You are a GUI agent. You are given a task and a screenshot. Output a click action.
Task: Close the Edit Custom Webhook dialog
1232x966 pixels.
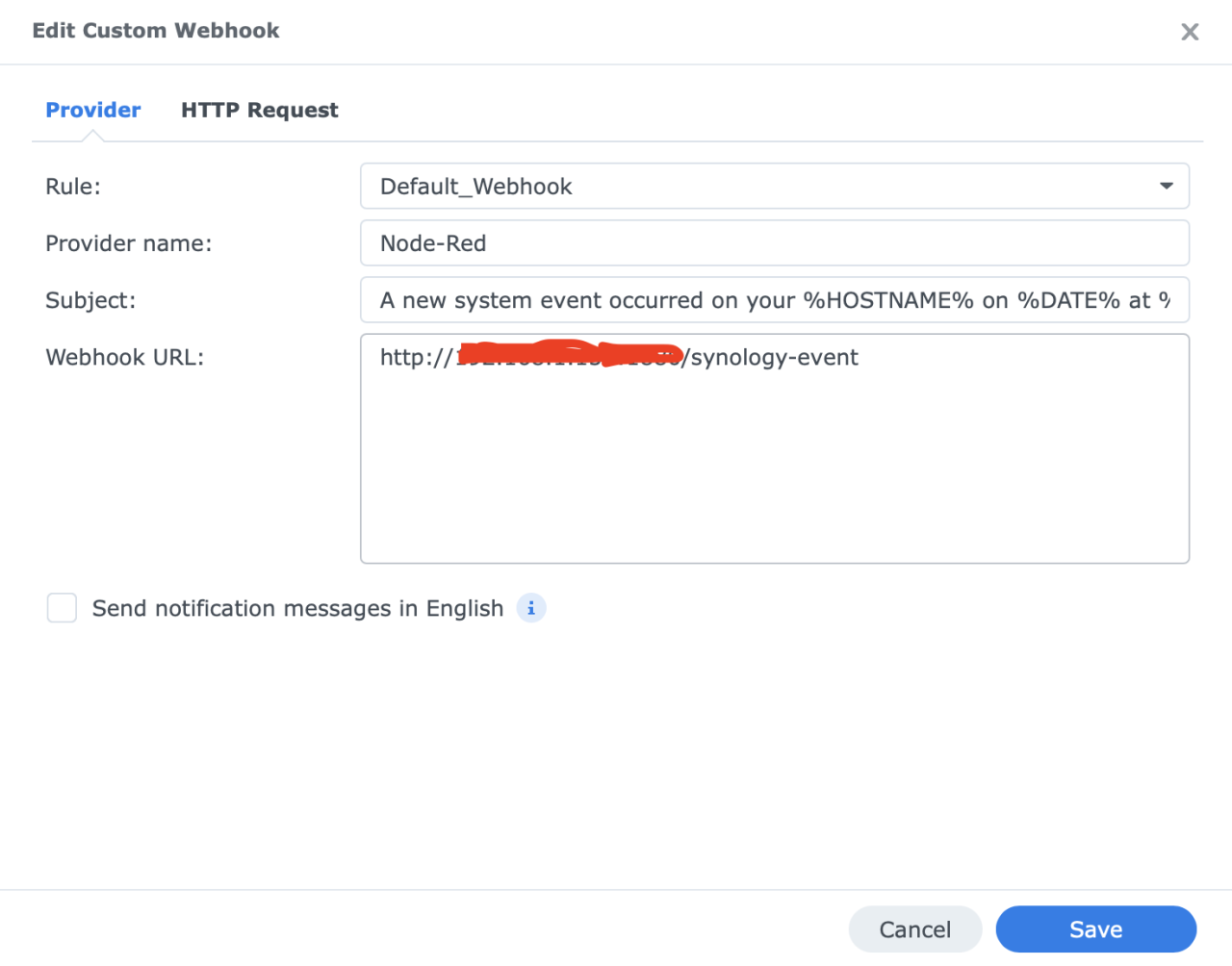(1190, 32)
